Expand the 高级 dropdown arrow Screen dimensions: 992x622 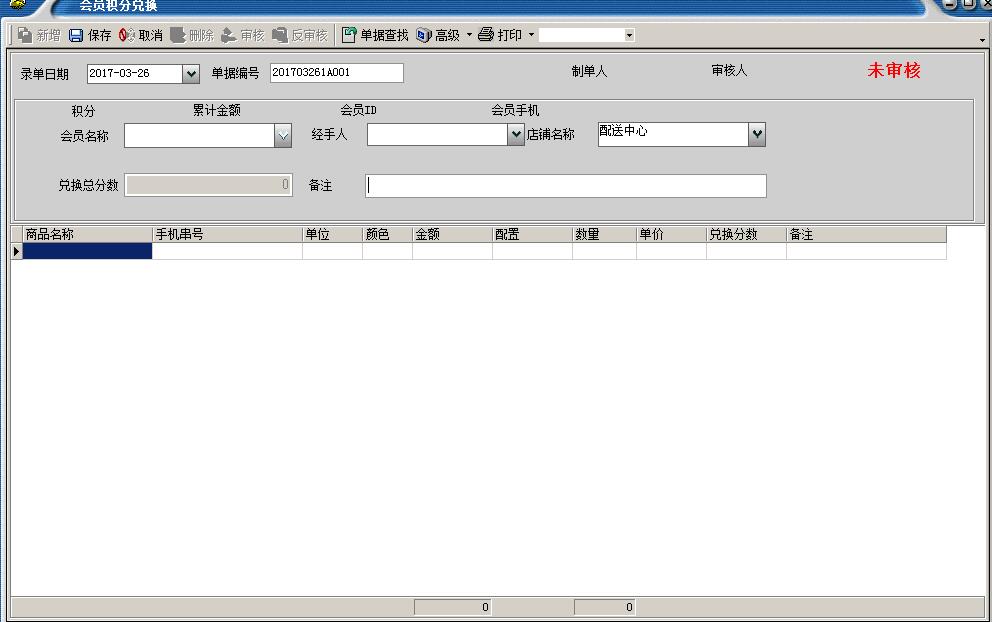pos(469,35)
